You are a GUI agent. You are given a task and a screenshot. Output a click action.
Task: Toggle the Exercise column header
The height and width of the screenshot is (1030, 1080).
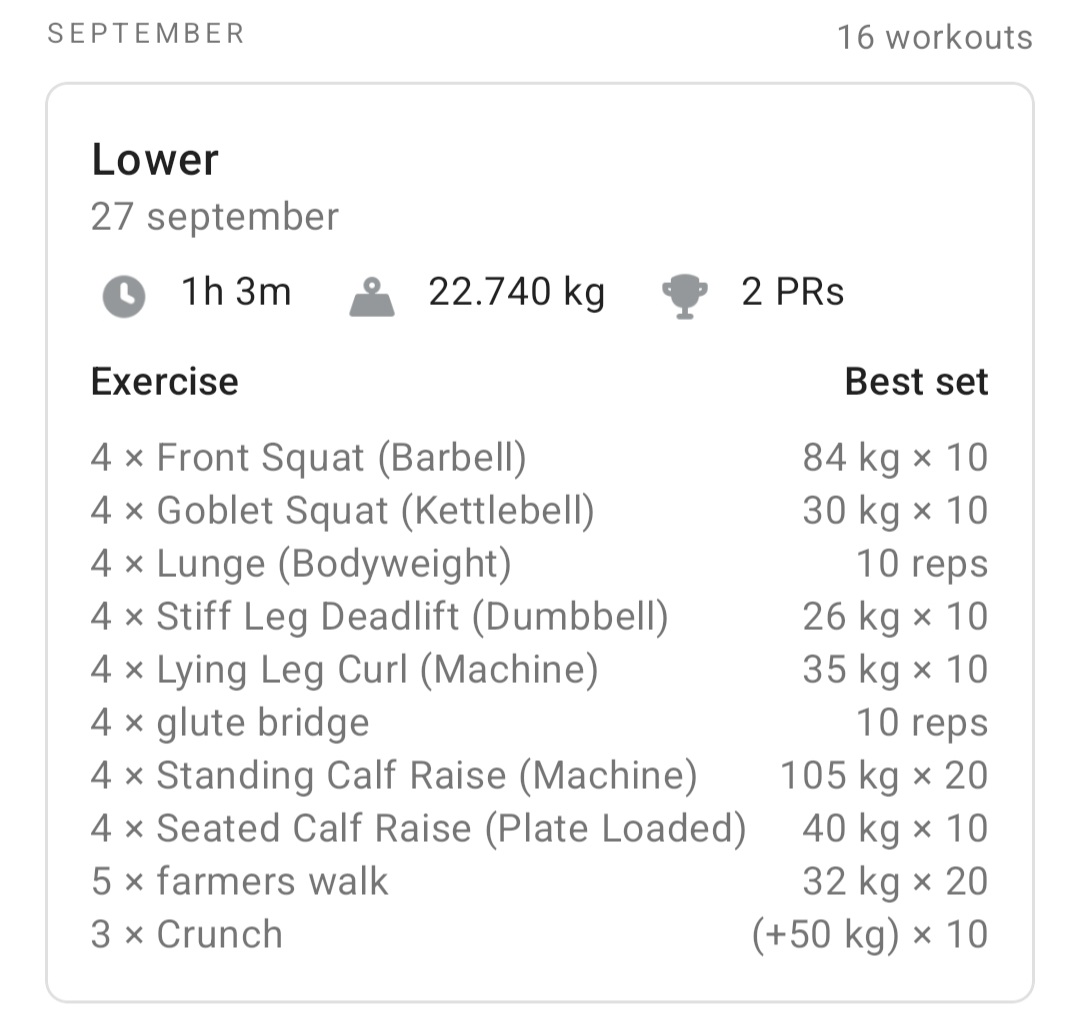tap(164, 382)
